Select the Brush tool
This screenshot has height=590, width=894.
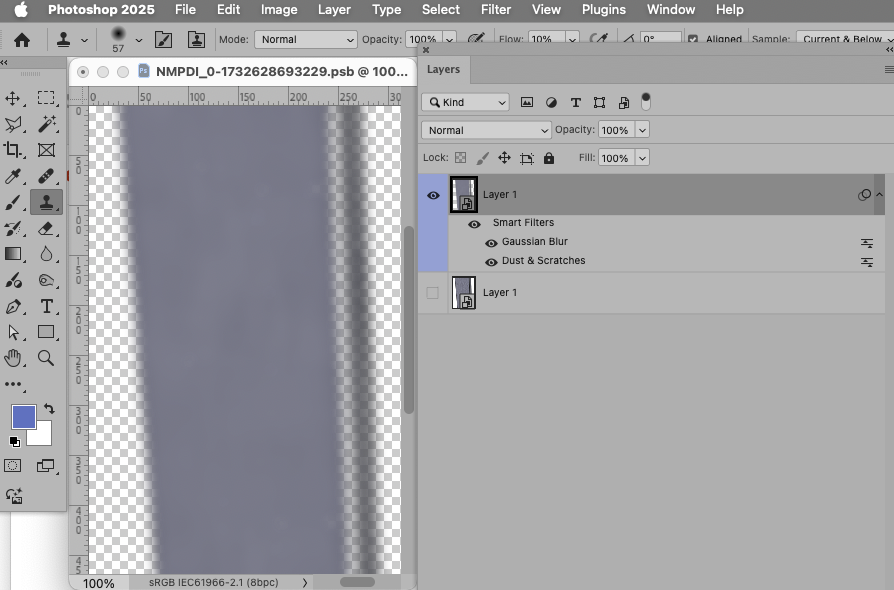[14, 202]
